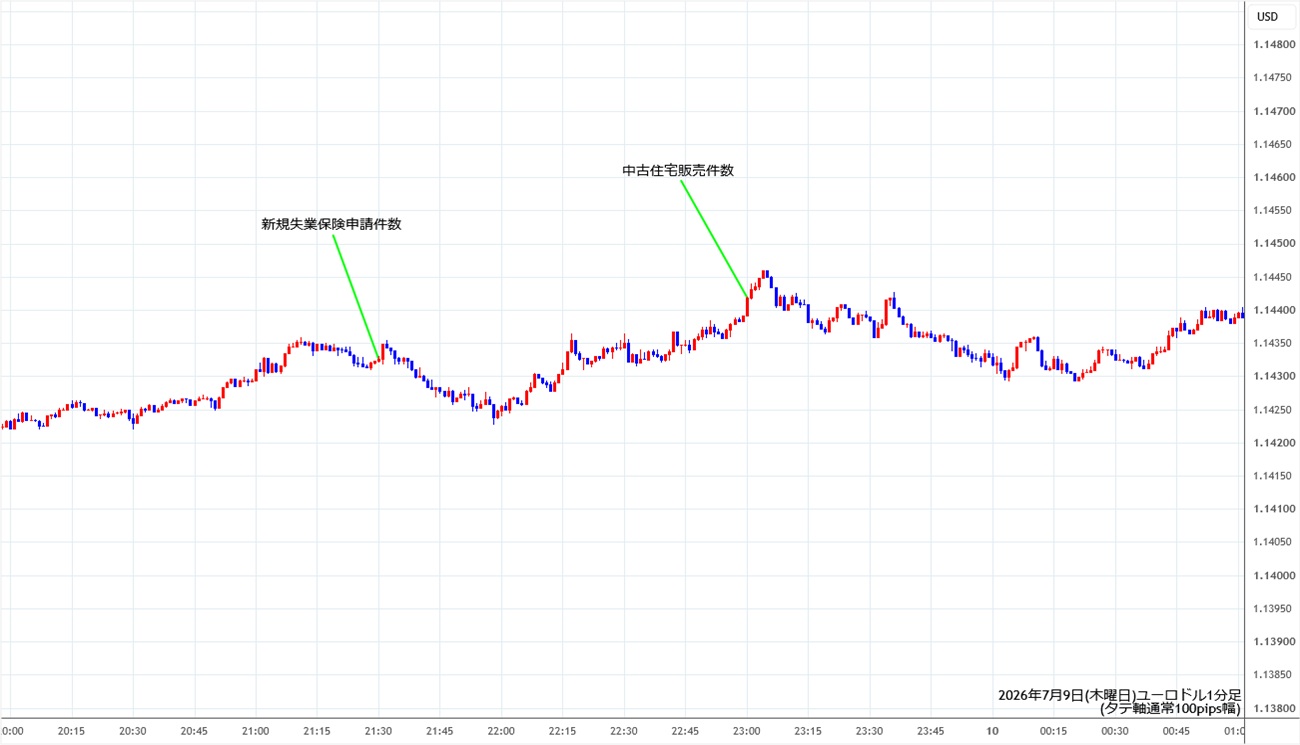This screenshot has height=745, width=1300.
Task: Click the 1.14800 price axis label
Action: click(1273, 45)
